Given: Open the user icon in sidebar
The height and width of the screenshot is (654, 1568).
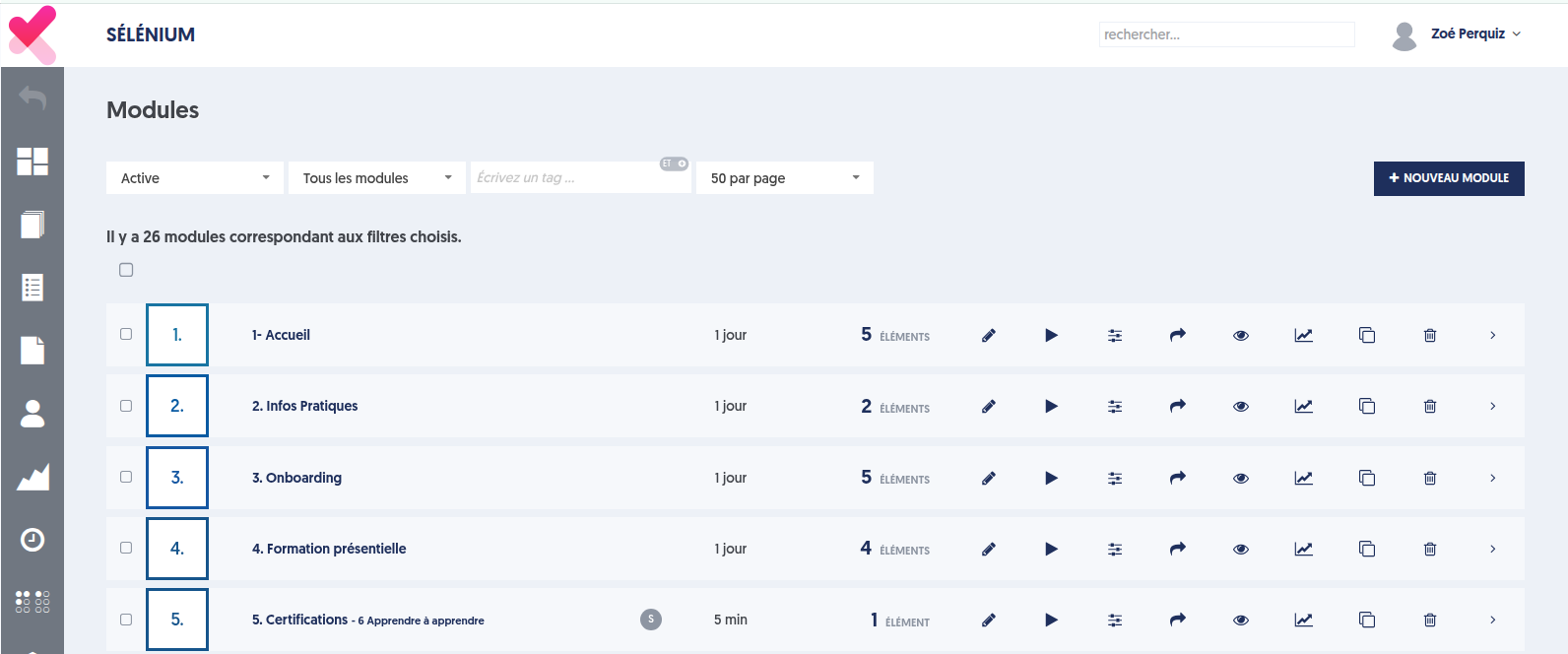Looking at the screenshot, I should pyautogui.click(x=33, y=414).
